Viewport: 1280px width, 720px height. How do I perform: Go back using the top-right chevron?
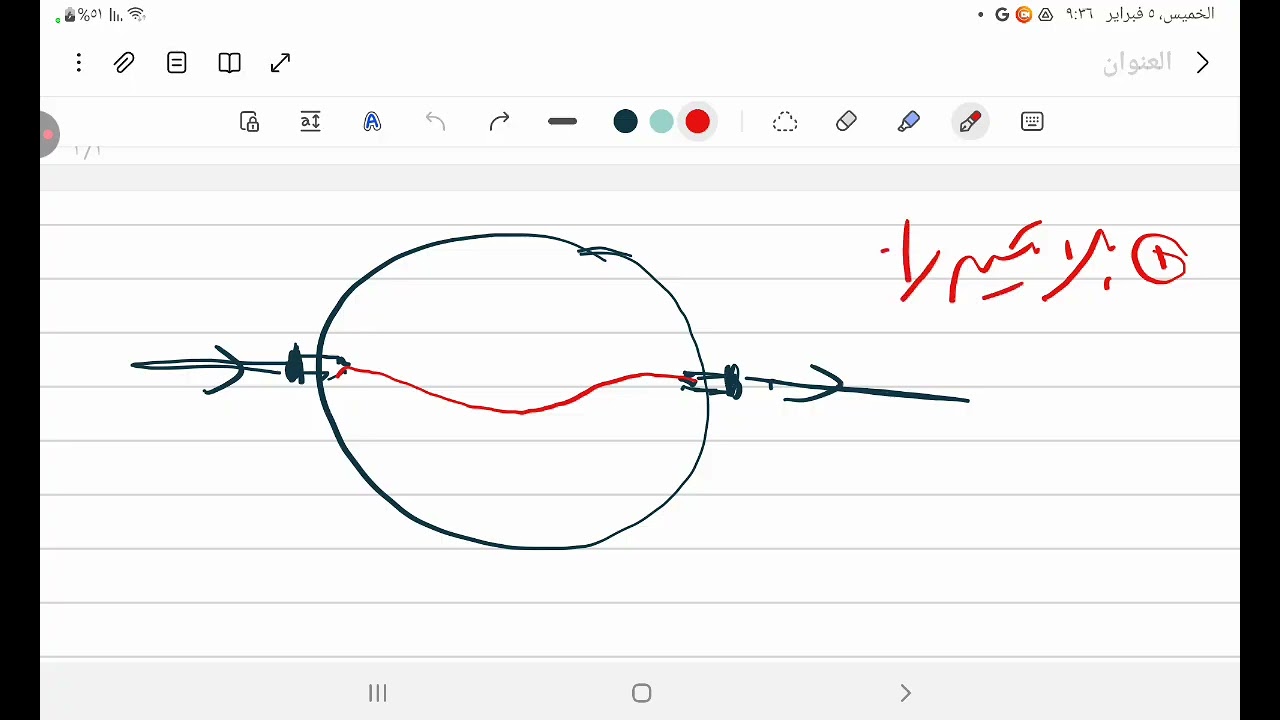[1203, 63]
